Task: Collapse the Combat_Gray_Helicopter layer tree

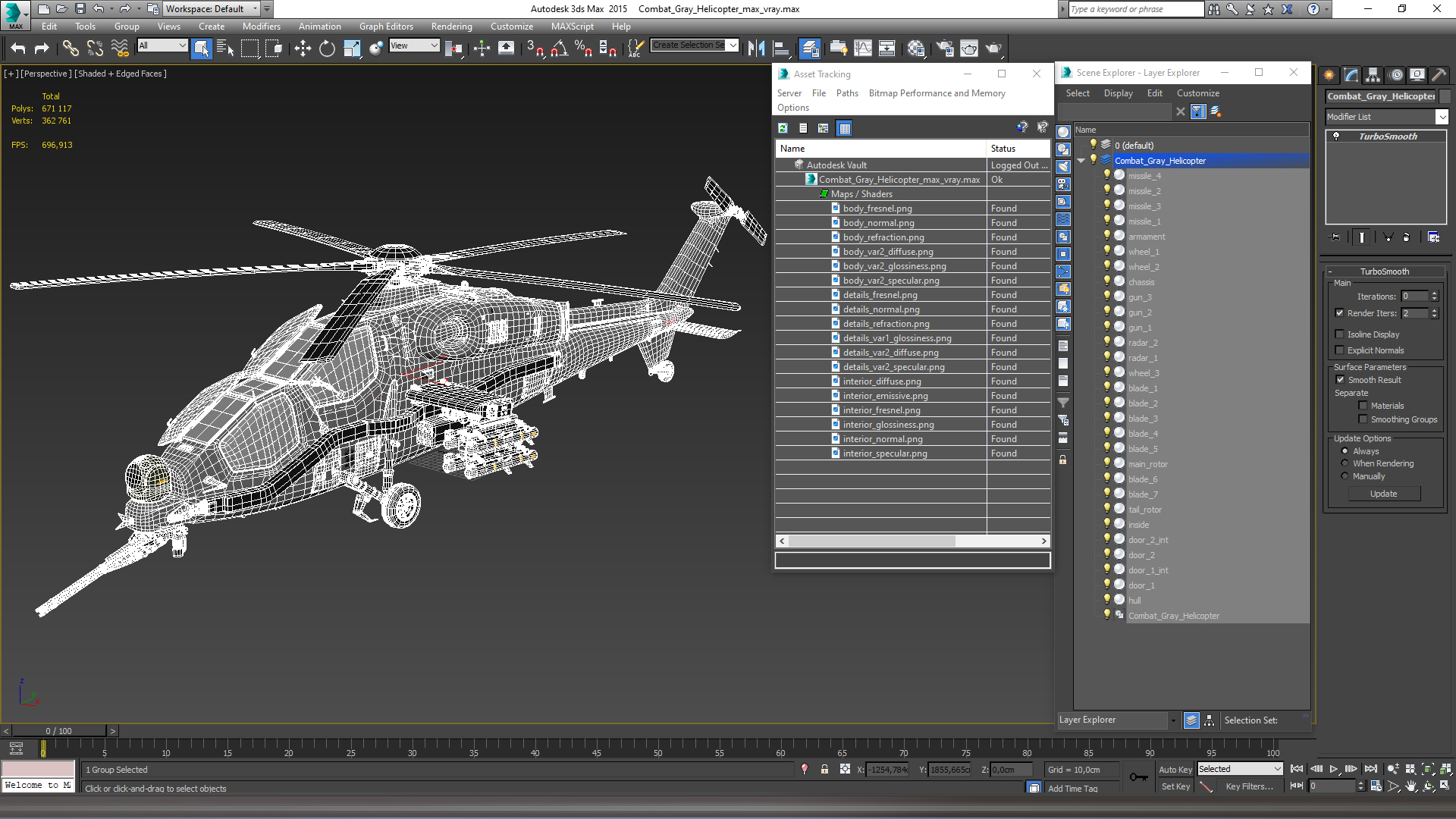Action: [1081, 161]
